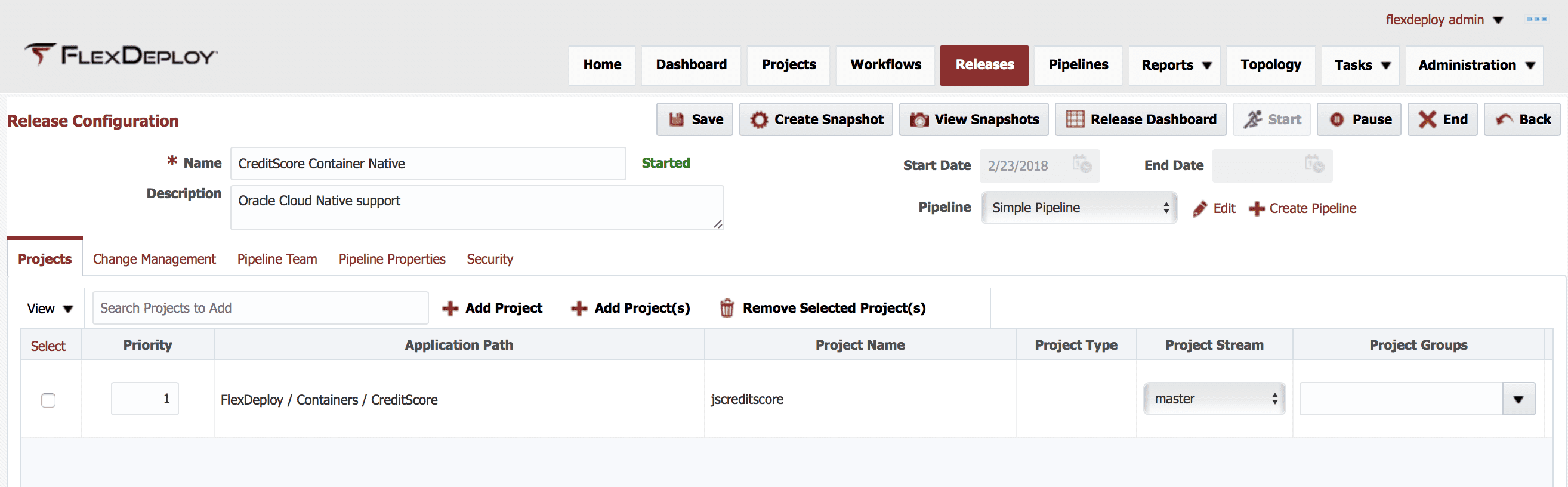This screenshot has height=487, width=1568.
Task: Click the Search Projects to Add field
Action: [261, 308]
